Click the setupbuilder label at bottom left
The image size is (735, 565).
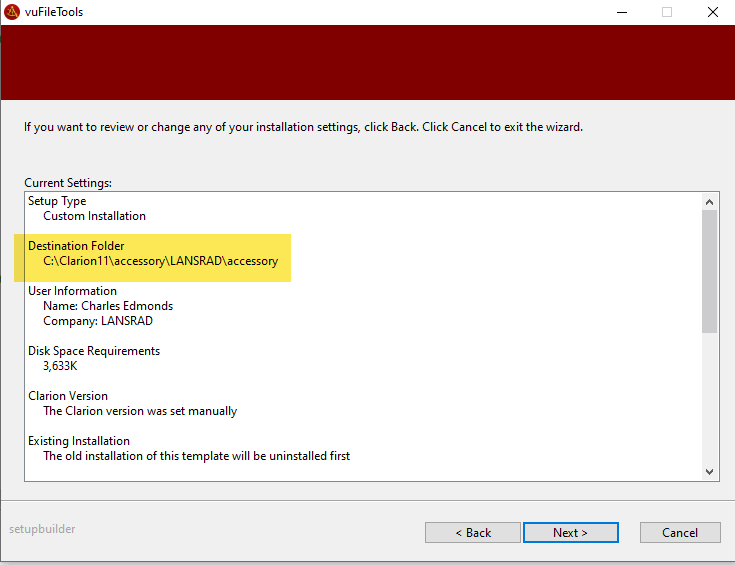point(42,529)
